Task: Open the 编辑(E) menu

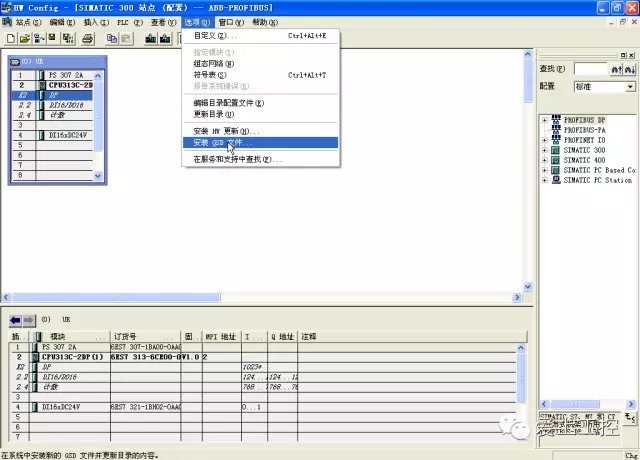Action: (x=62, y=22)
